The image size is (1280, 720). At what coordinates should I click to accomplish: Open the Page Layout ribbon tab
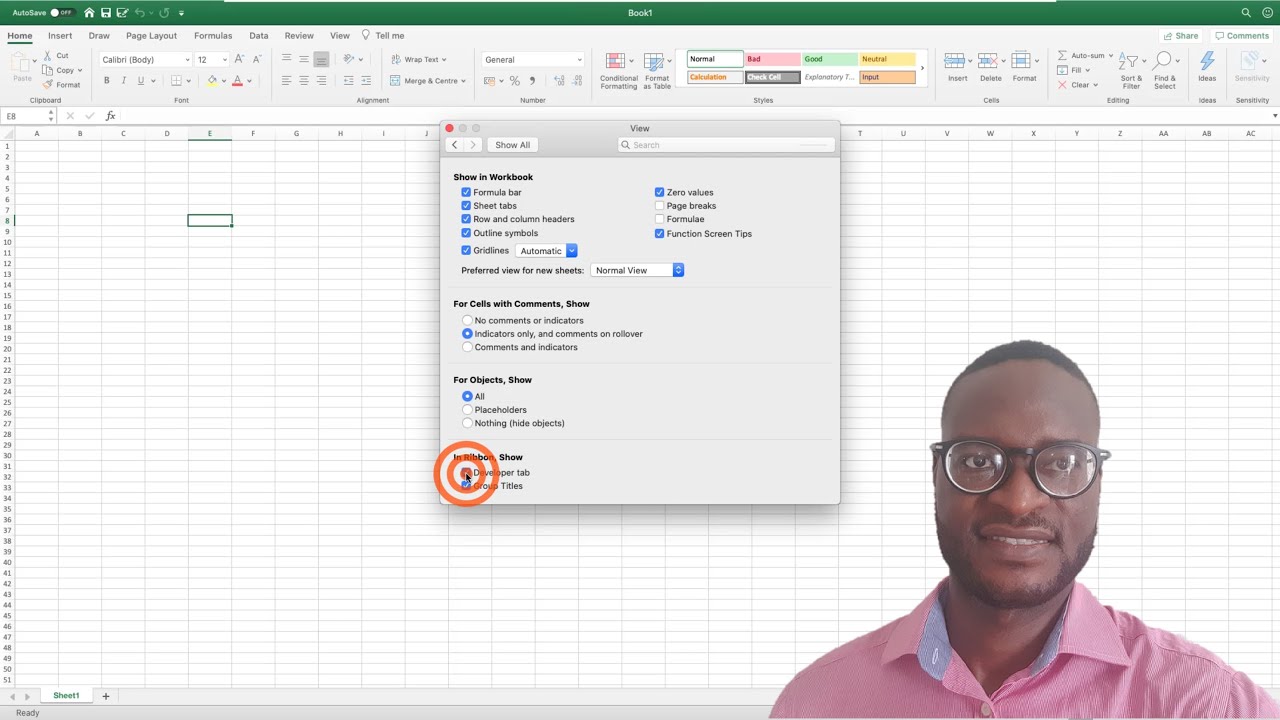pyautogui.click(x=151, y=36)
